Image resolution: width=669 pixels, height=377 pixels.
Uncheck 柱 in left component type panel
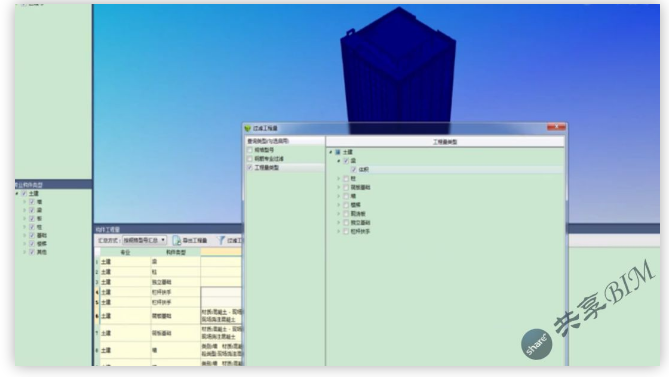[x=32, y=227]
